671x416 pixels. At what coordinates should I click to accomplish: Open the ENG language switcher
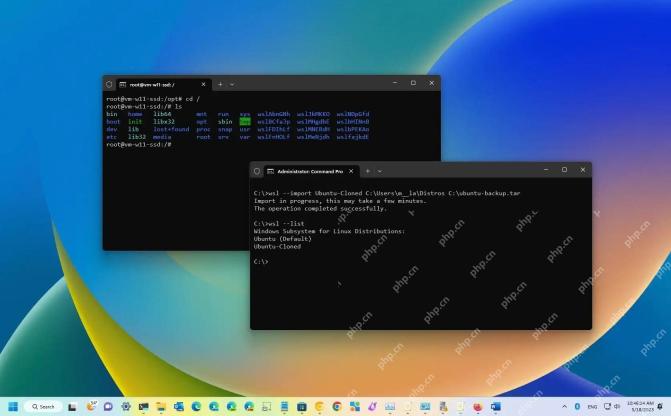coord(593,407)
